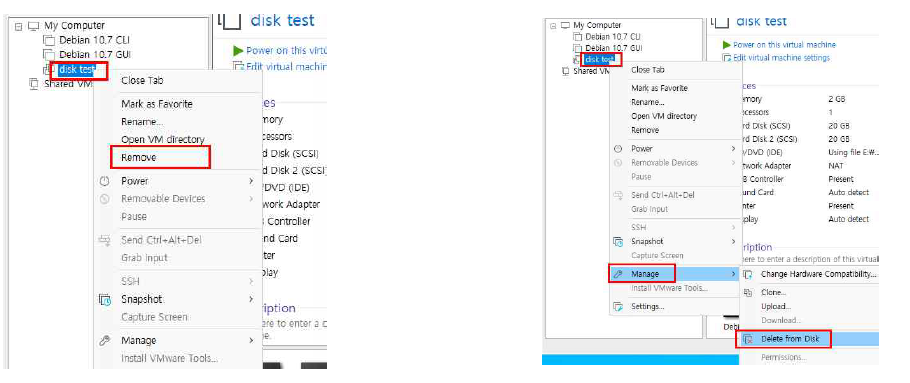910x383 pixels.
Task: Choose Install VMware Tools... in the left image
Action: pos(169,359)
